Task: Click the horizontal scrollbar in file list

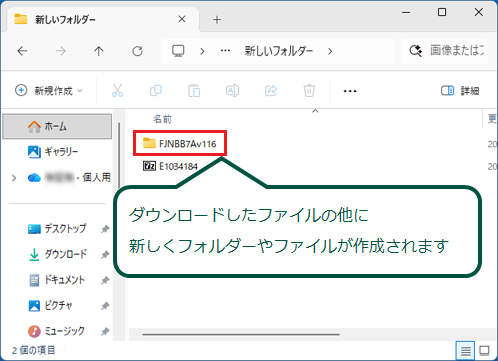Action: [x=241, y=334]
